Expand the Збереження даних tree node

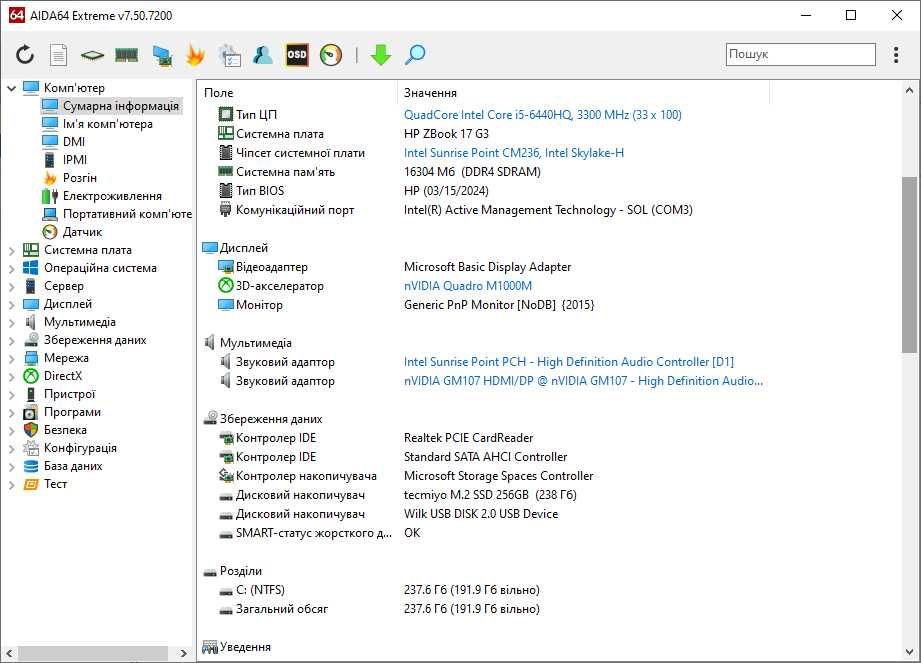[x=11, y=341]
